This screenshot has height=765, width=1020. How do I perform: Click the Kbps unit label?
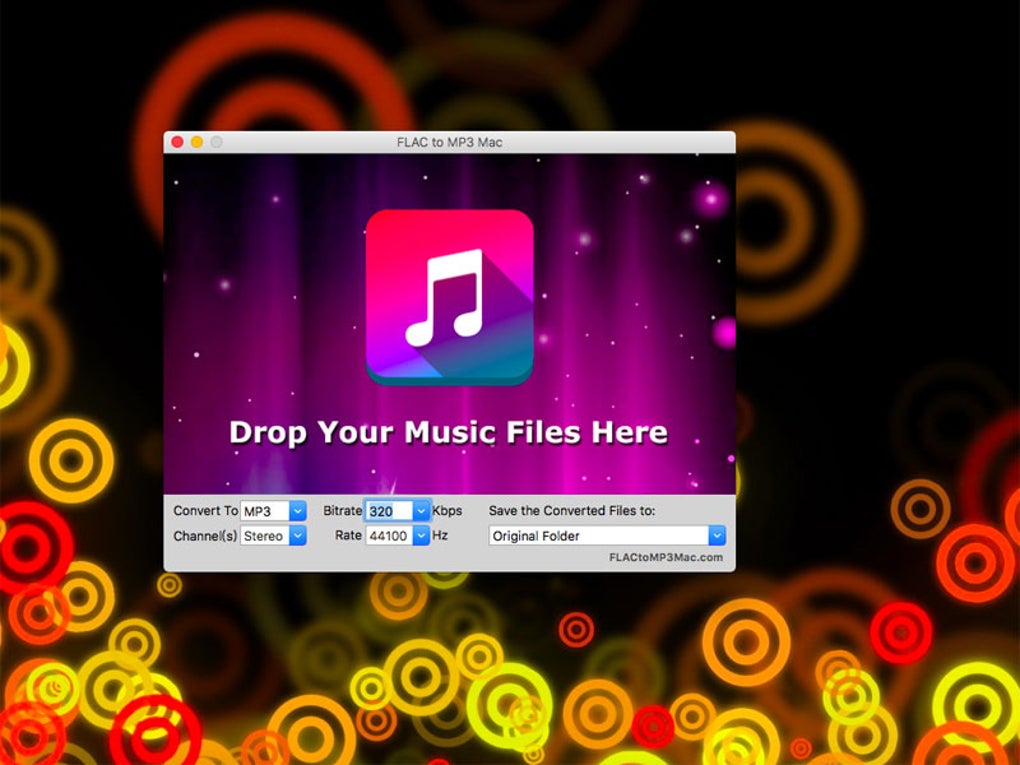click(x=447, y=511)
